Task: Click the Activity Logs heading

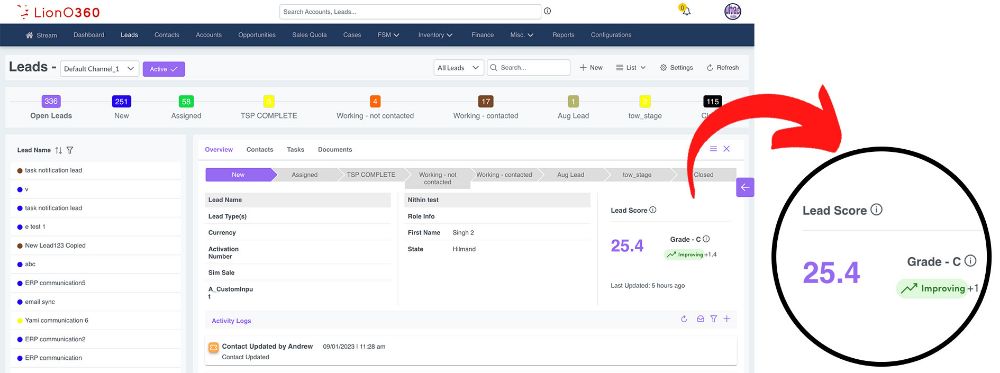Action: (232, 321)
